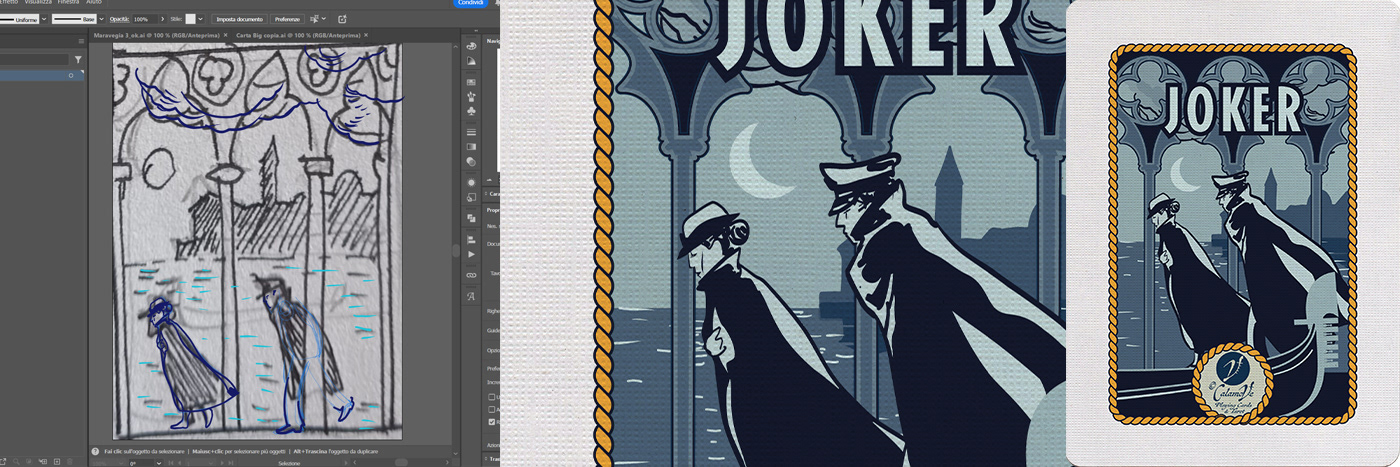
Task: Open the Links panel chain icon
Action: click(471, 274)
